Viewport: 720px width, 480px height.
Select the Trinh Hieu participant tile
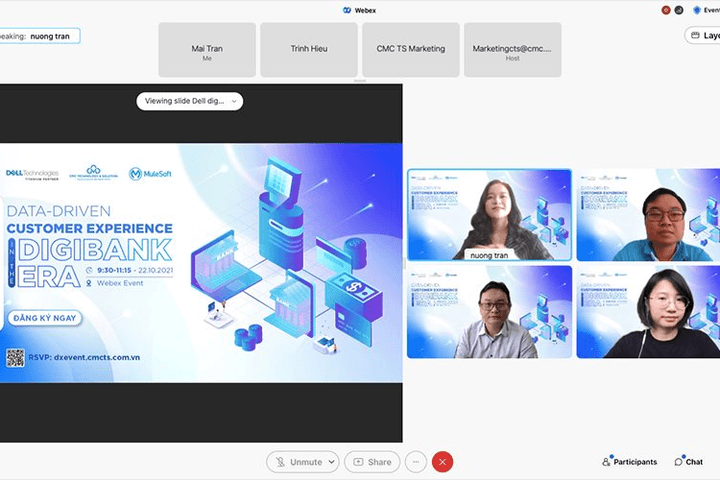(309, 50)
